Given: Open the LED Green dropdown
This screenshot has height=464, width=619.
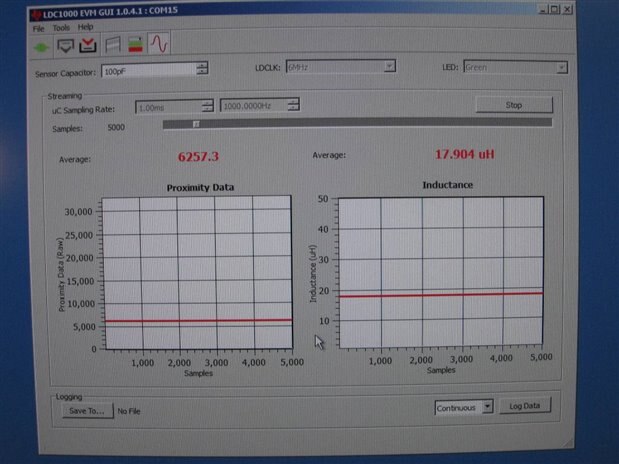Looking at the screenshot, I should click(x=515, y=67).
